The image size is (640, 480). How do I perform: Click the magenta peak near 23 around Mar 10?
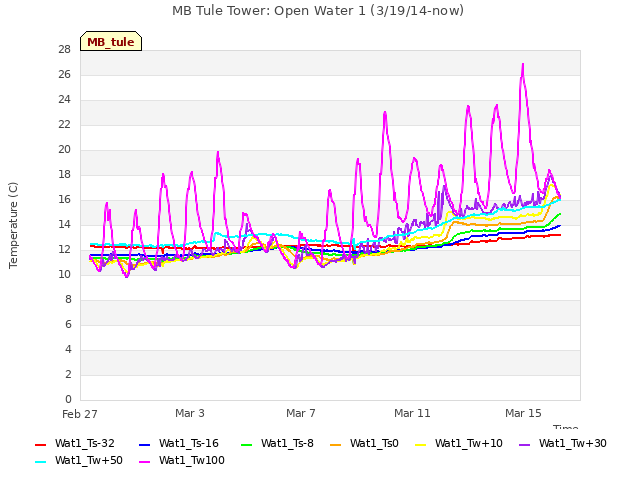tap(385, 112)
